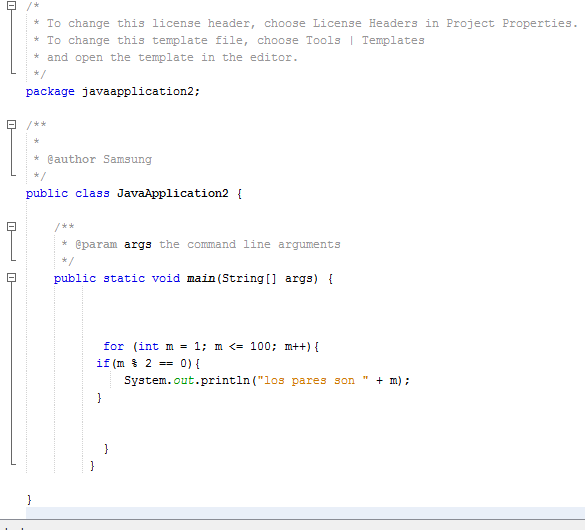Collapse the @param args Javadoc fold
585x530 pixels.
click(x=12, y=226)
